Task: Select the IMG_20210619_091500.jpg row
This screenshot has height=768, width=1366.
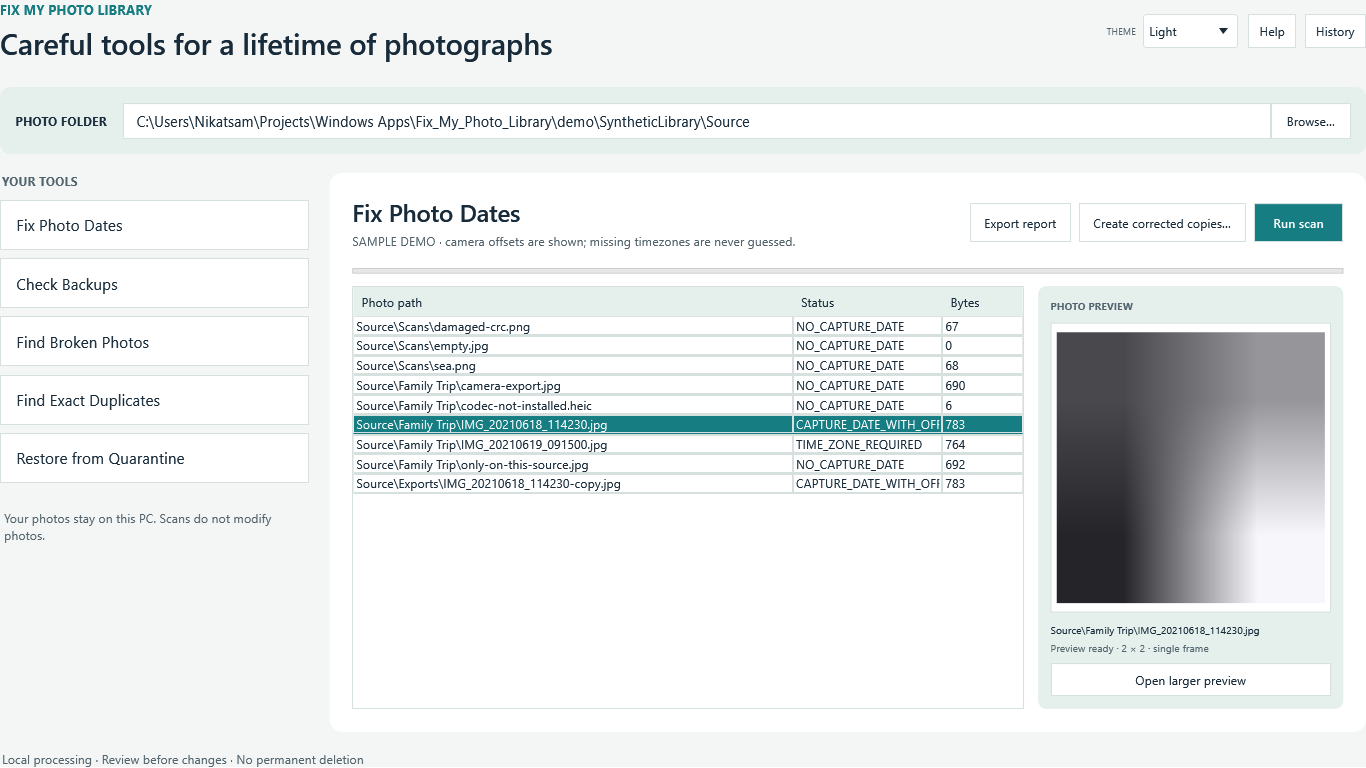Action: [x=688, y=445]
